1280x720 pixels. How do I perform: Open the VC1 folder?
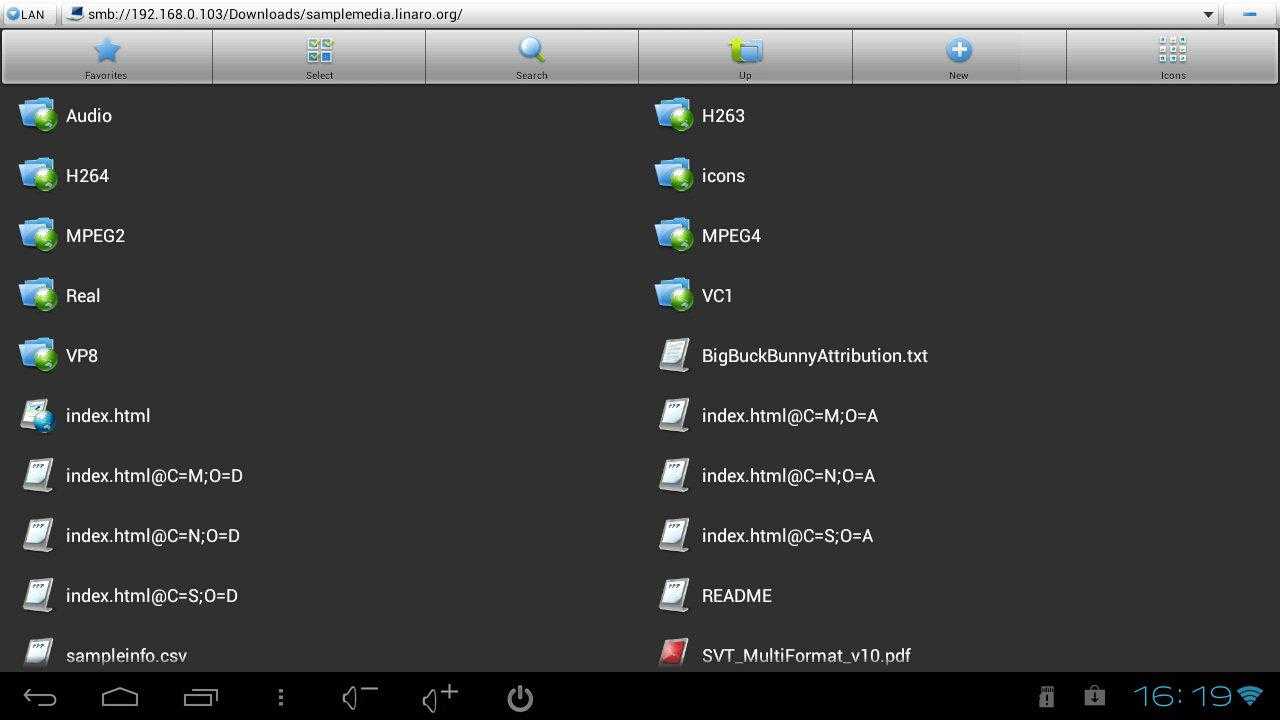pyautogui.click(x=717, y=296)
